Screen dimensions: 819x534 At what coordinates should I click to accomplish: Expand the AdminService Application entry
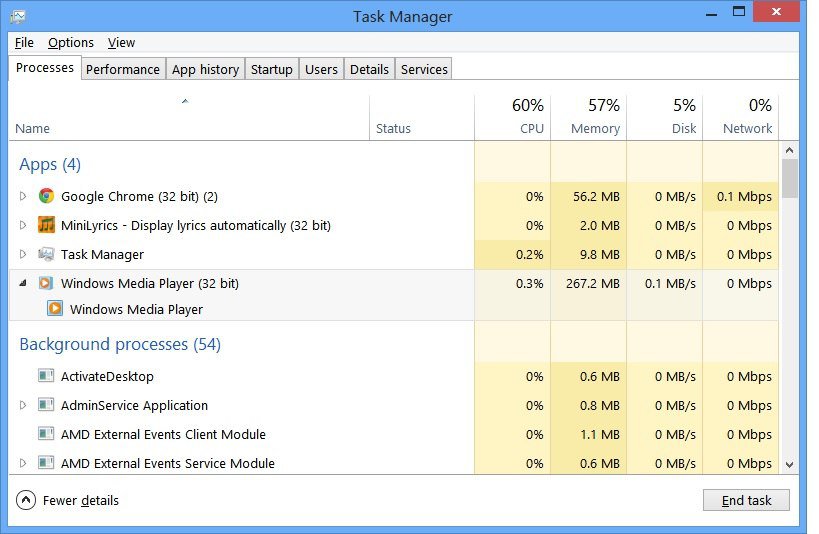(x=23, y=405)
